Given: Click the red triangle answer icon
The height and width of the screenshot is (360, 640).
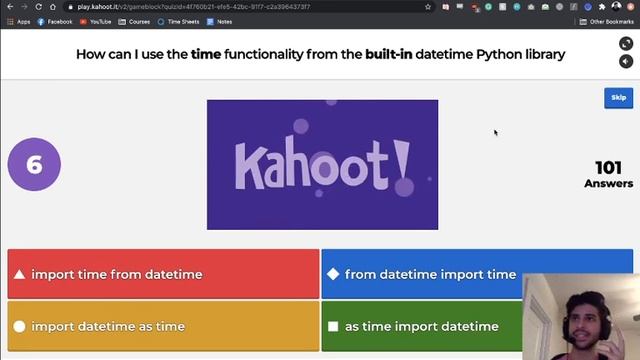Looking at the screenshot, I should pos(19,274).
